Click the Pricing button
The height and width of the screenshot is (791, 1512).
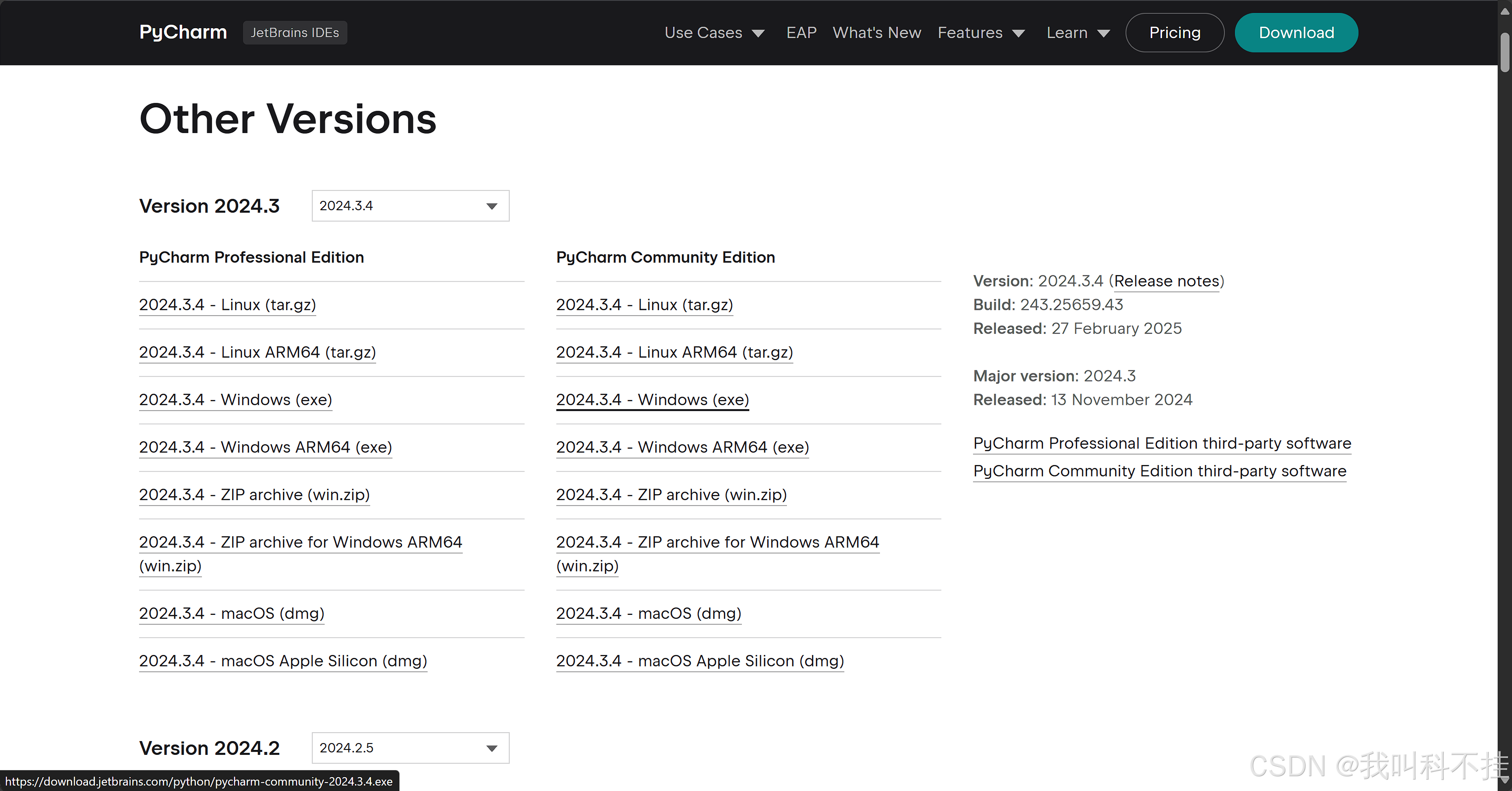(1174, 33)
